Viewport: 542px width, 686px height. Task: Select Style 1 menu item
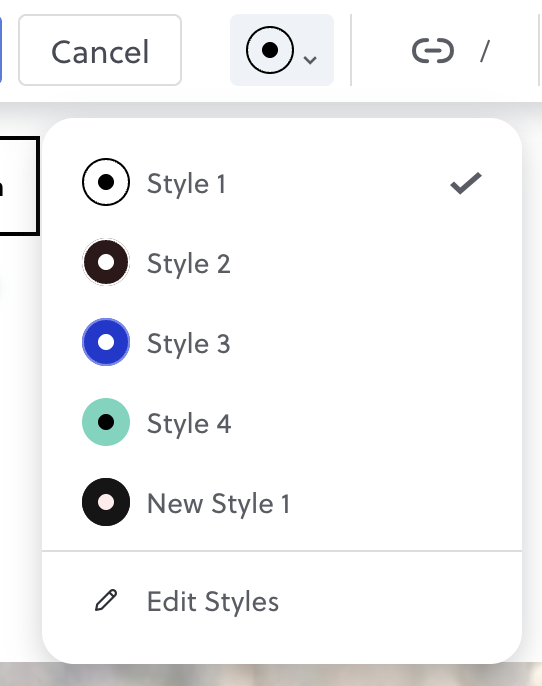tap(282, 182)
